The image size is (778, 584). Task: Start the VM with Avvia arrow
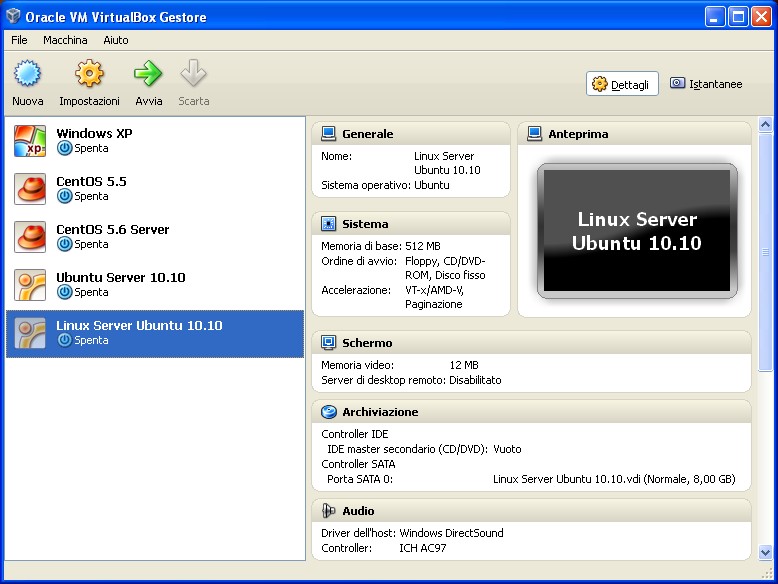pos(148,73)
